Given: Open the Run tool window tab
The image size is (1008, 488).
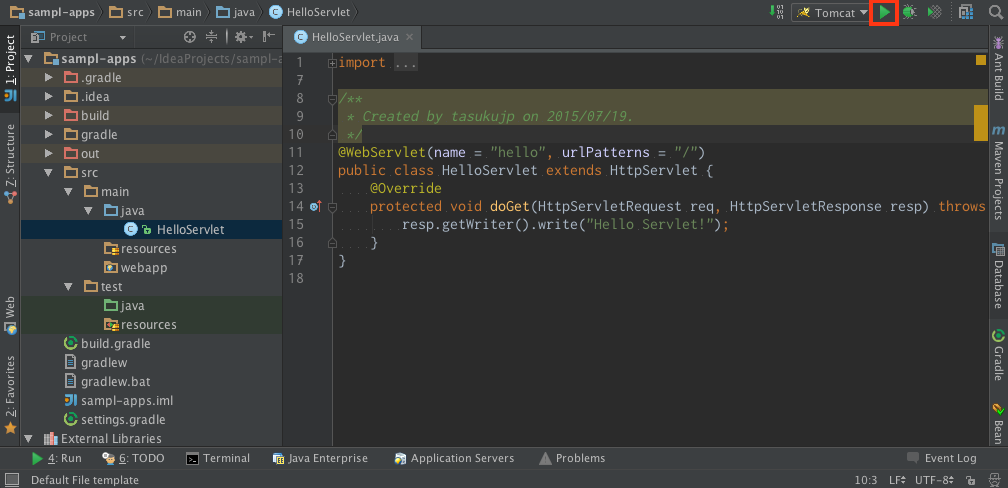Looking at the screenshot, I should click(57, 458).
